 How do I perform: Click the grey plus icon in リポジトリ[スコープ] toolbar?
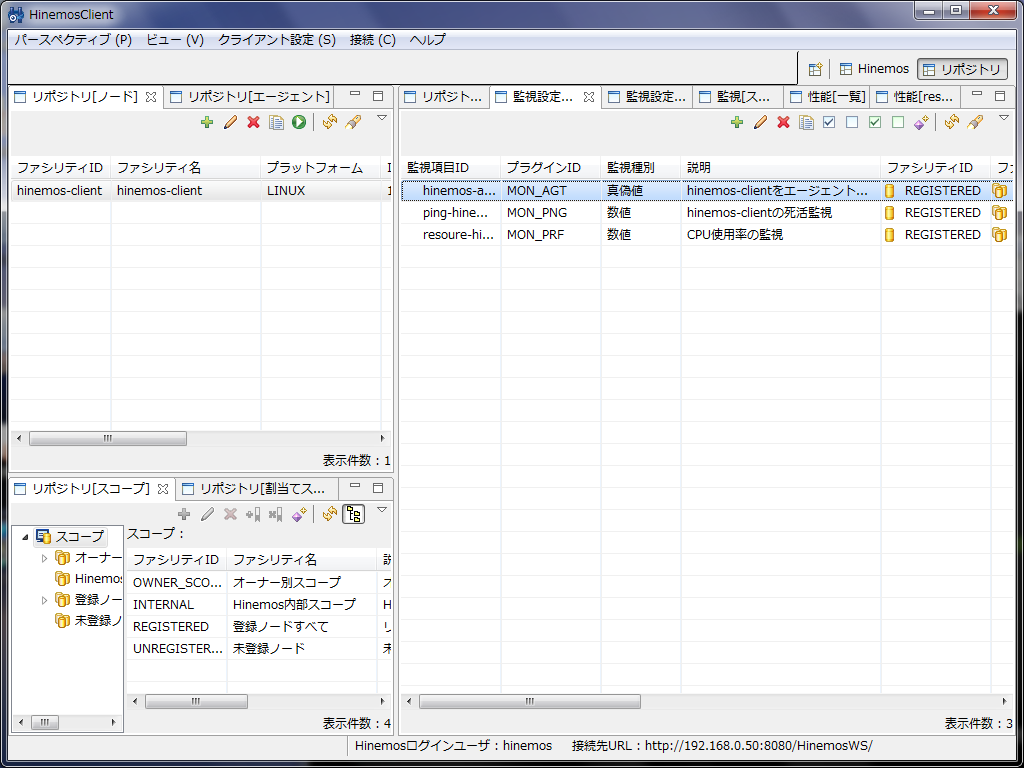click(184, 515)
